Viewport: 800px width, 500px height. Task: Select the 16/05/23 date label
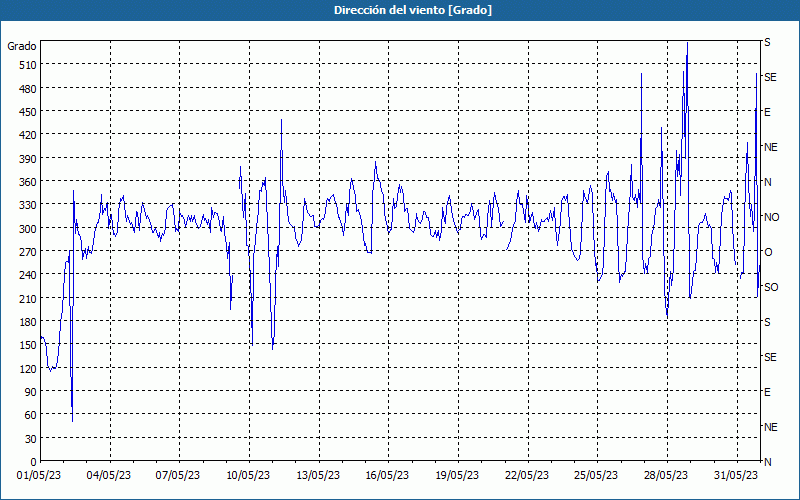(387, 476)
